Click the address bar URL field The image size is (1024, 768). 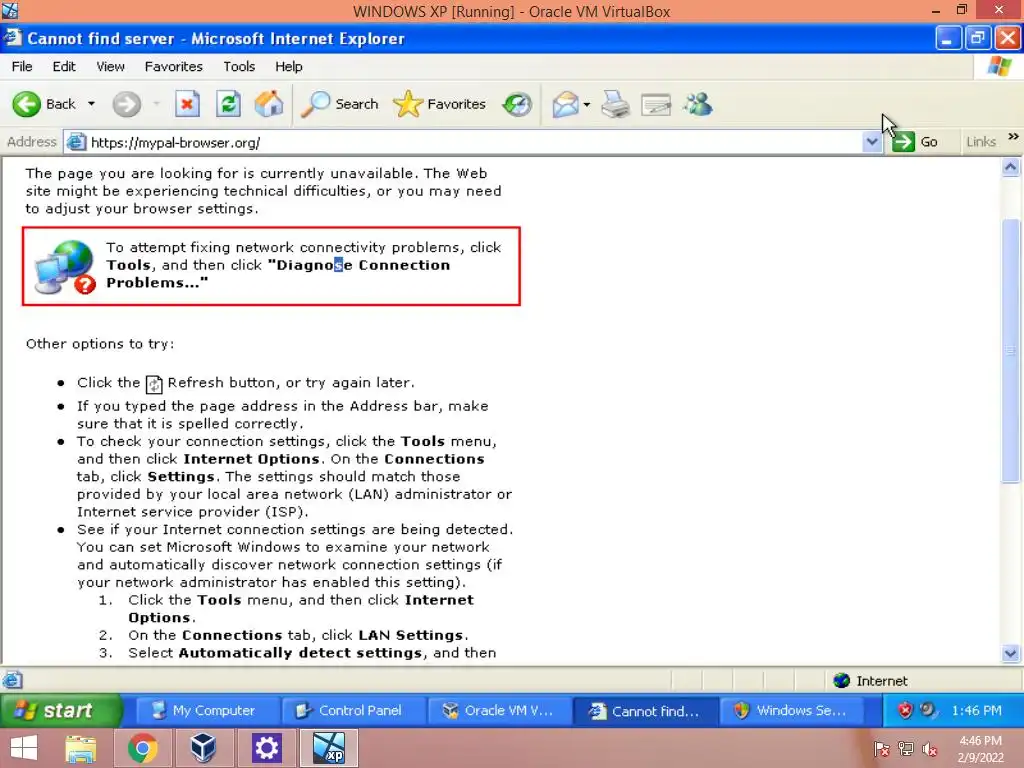pos(464,142)
